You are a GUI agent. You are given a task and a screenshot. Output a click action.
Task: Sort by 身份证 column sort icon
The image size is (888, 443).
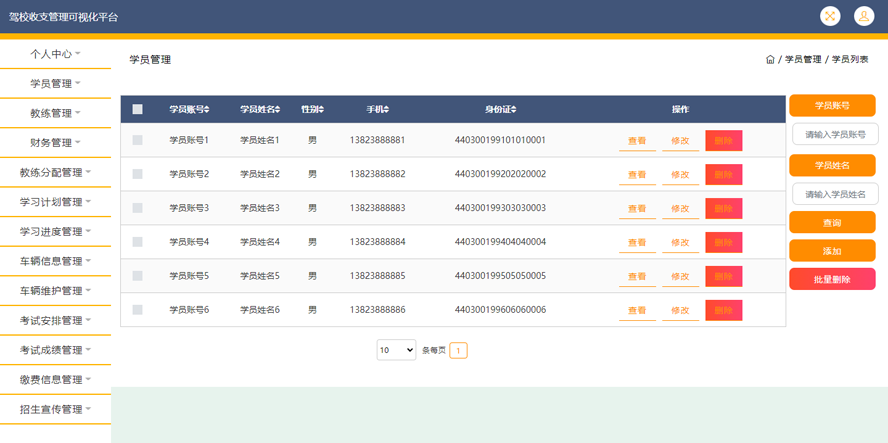[514, 110]
